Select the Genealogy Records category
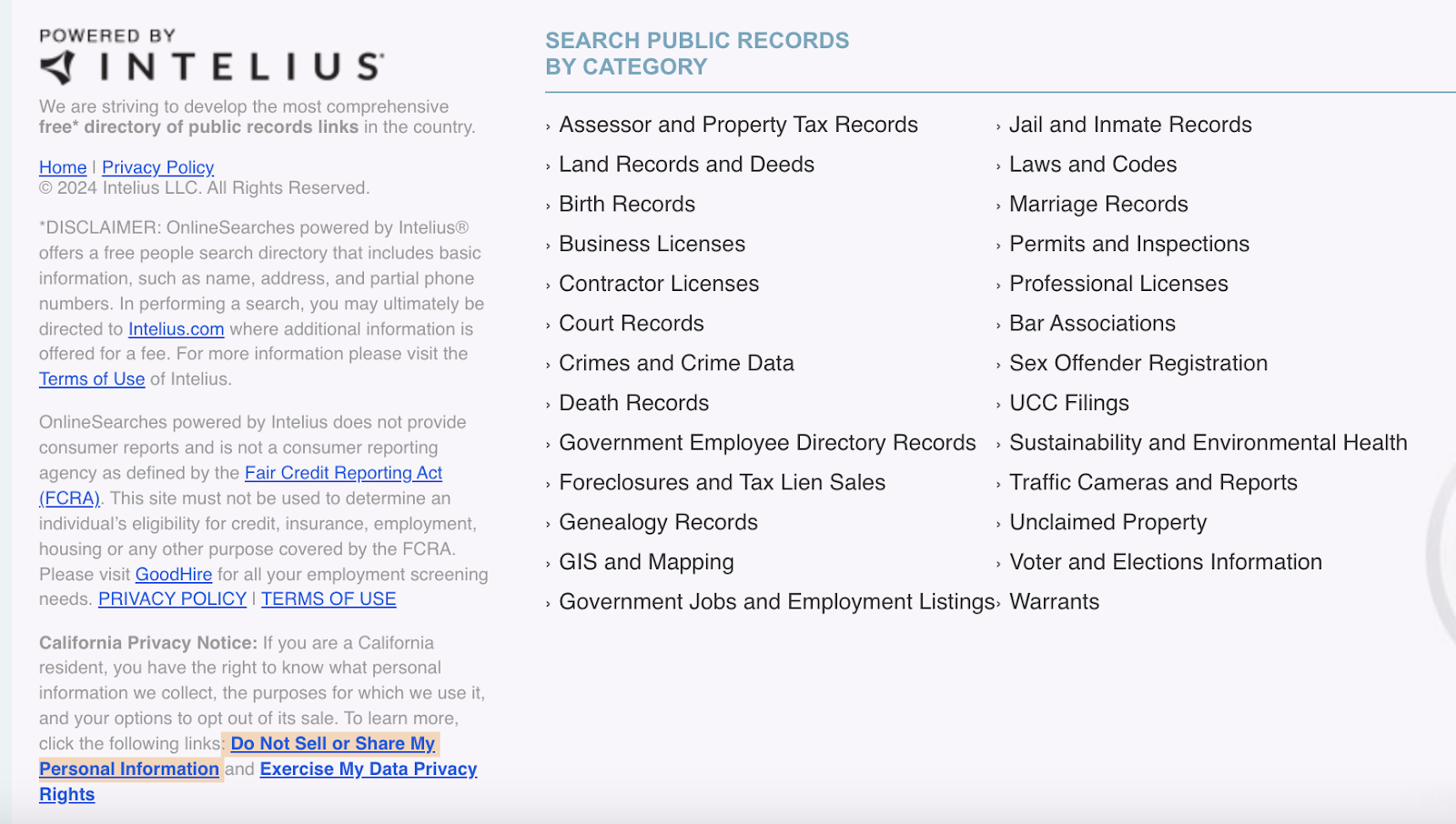The width and height of the screenshot is (1456, 824). 658,523
